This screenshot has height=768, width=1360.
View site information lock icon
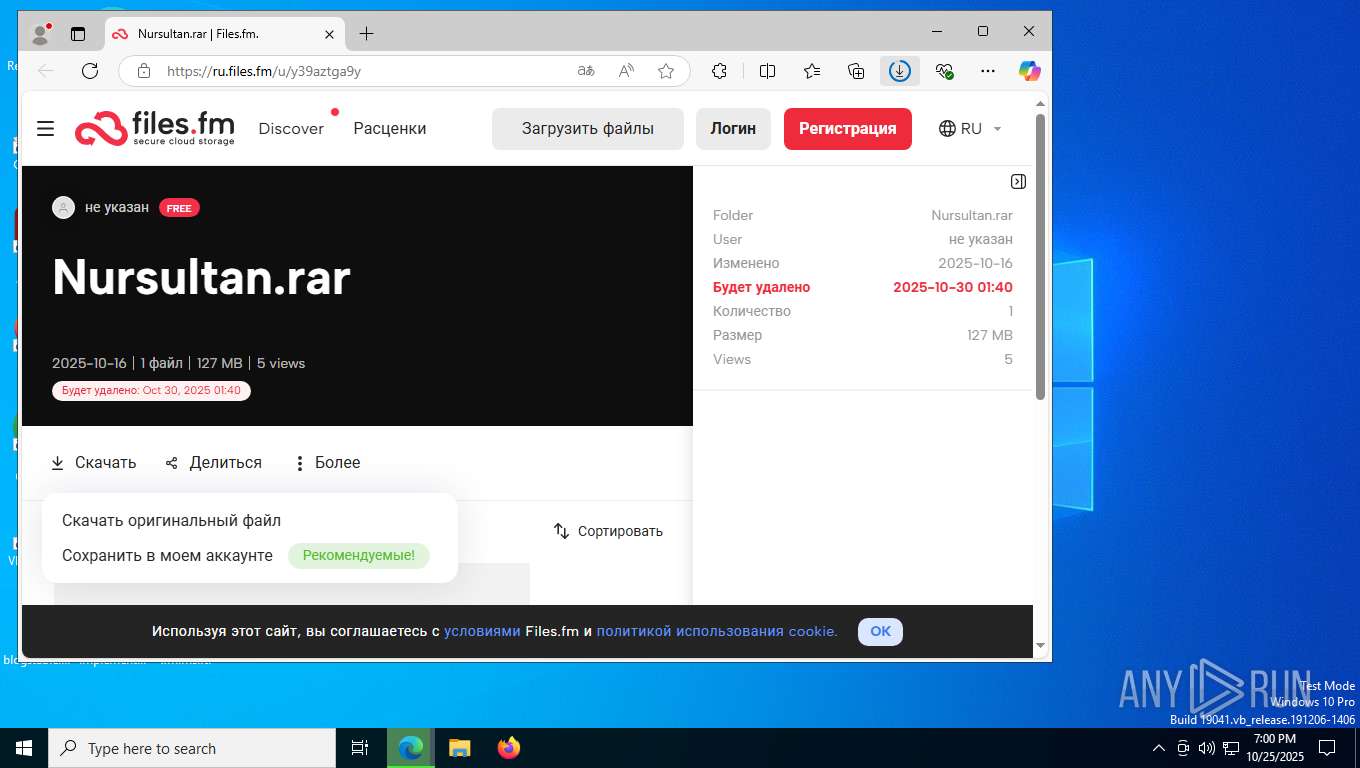(144, 71)
